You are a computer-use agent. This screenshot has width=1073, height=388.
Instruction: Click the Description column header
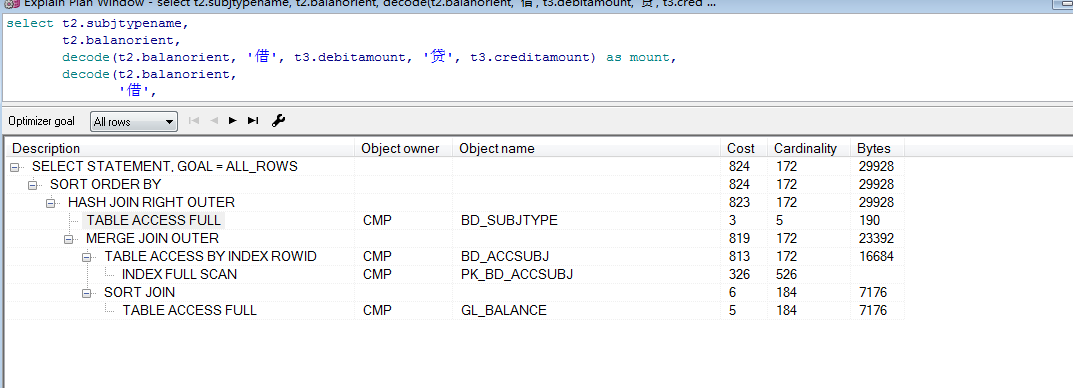(181, 148)
